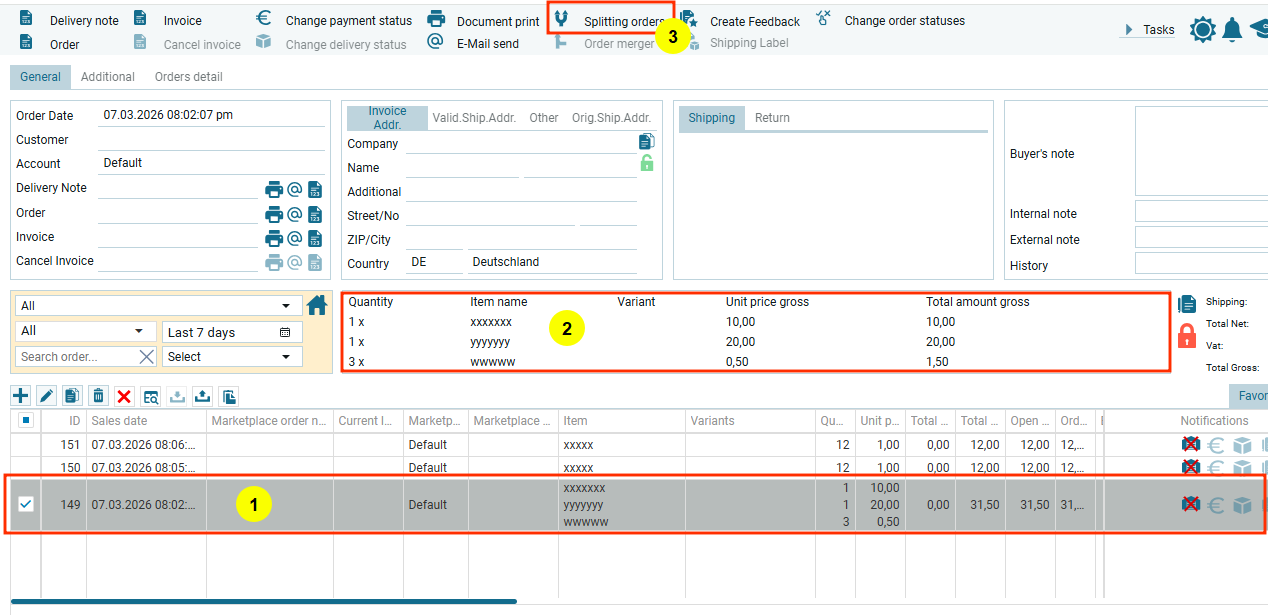This screenshot has width=1268, height=615.
Task: Toggle the select-all checkbox in table header
Action: point(26,421)
